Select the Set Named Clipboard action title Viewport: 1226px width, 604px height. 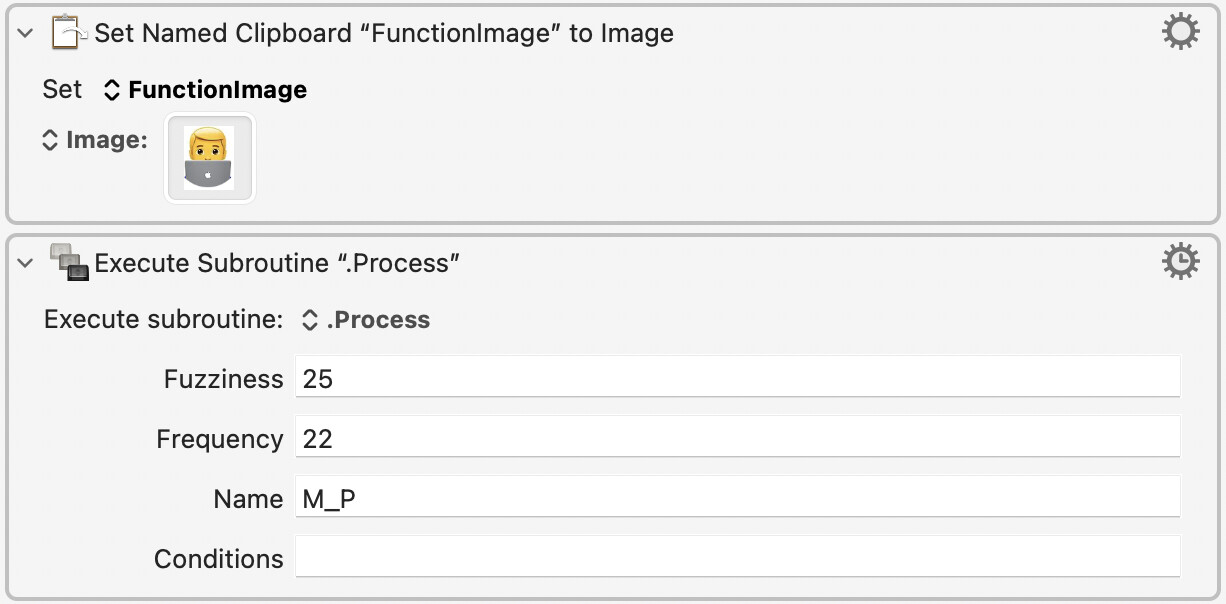(x=384, y=33)
